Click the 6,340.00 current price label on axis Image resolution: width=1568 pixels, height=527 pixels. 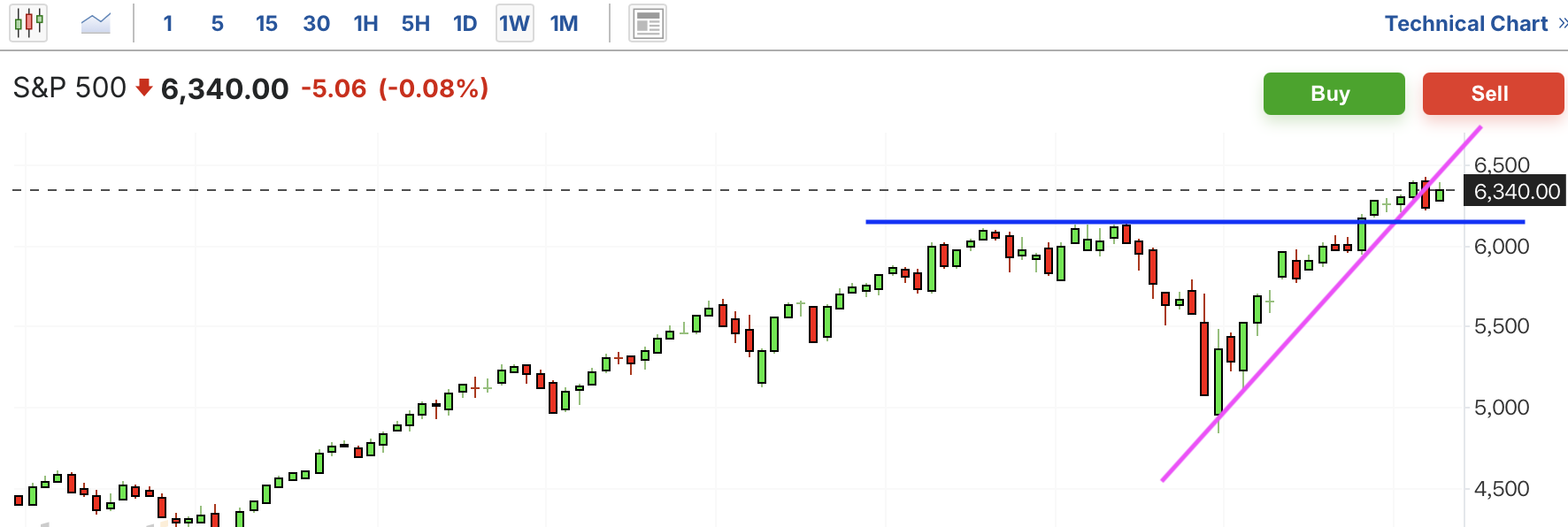[x=1515, y=191]
